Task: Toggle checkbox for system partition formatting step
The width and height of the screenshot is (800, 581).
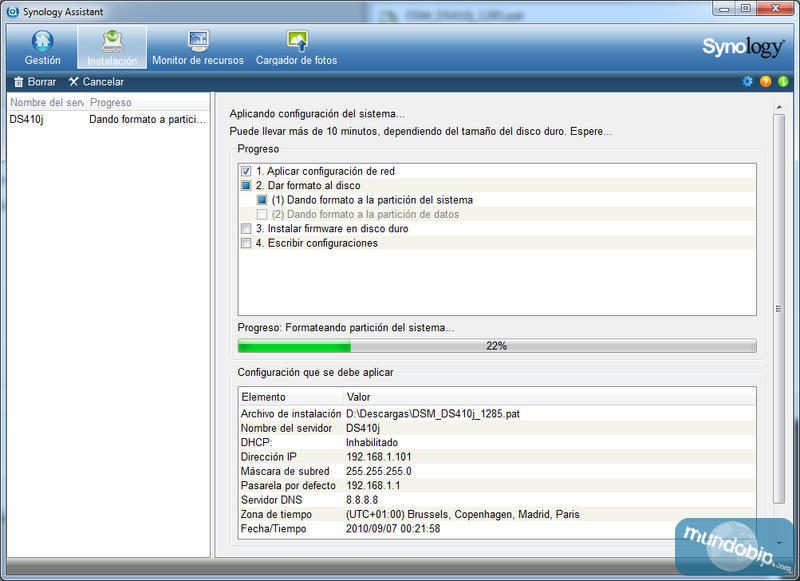Action: (x=262, y=200)
